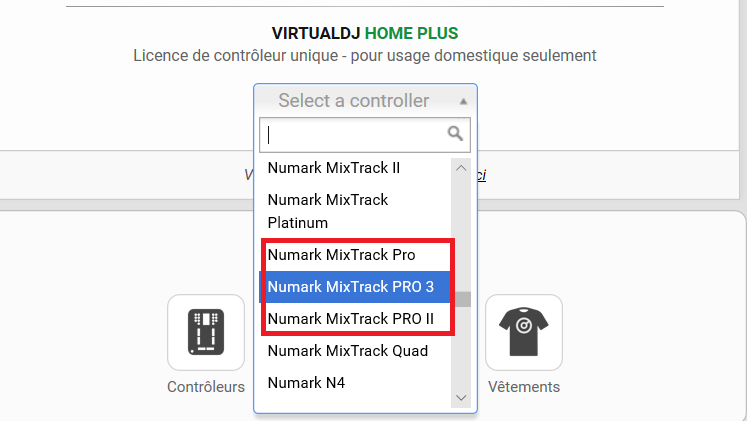The width and height of the screenshot is (747, 421).
Task: Click the dropdown triangle arrow next to Select a controller
Action: click(x=463, y=101)
